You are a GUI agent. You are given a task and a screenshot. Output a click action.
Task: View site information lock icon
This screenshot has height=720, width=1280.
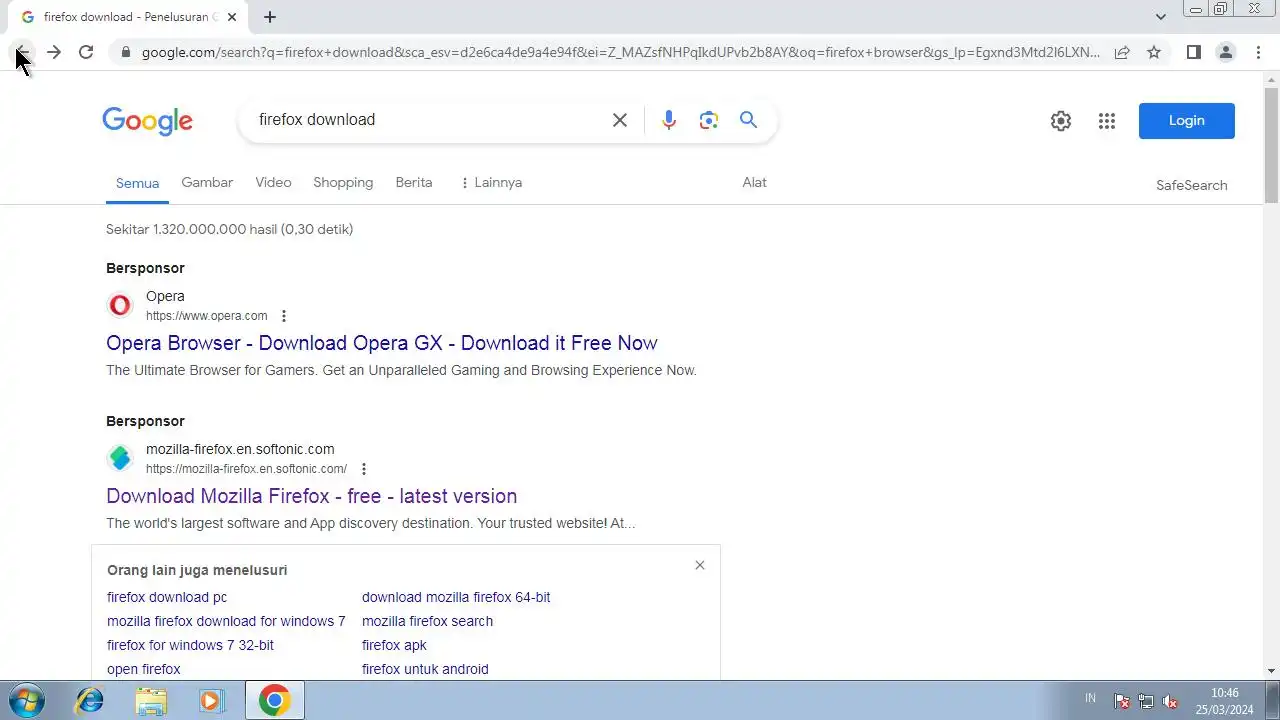125,52
